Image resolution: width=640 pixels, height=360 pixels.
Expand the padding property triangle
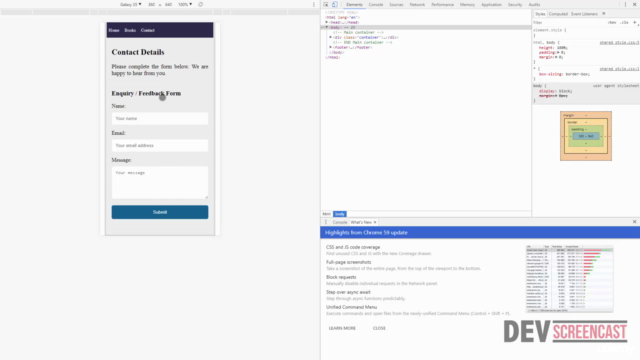click(x=558, y=53)
